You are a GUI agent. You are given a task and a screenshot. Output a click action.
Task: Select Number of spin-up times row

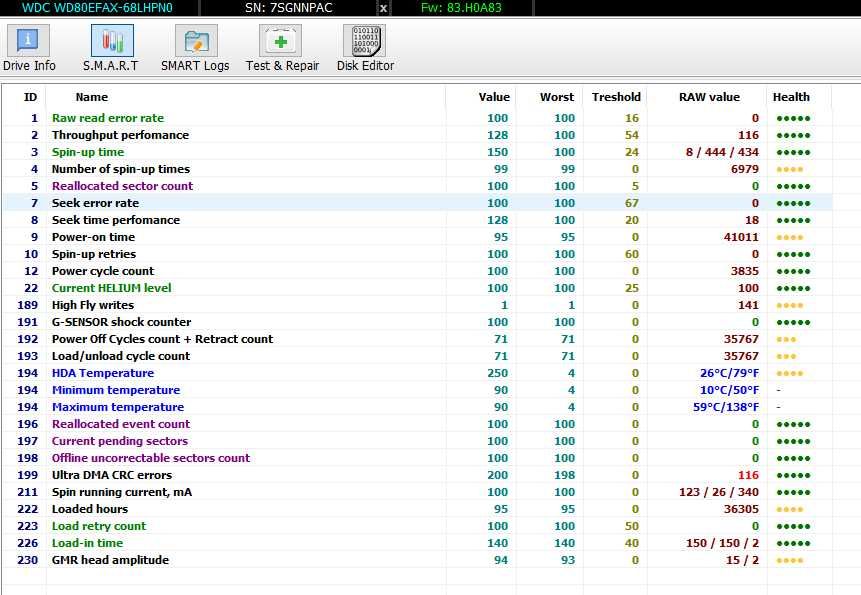click(x=417, y=169)
